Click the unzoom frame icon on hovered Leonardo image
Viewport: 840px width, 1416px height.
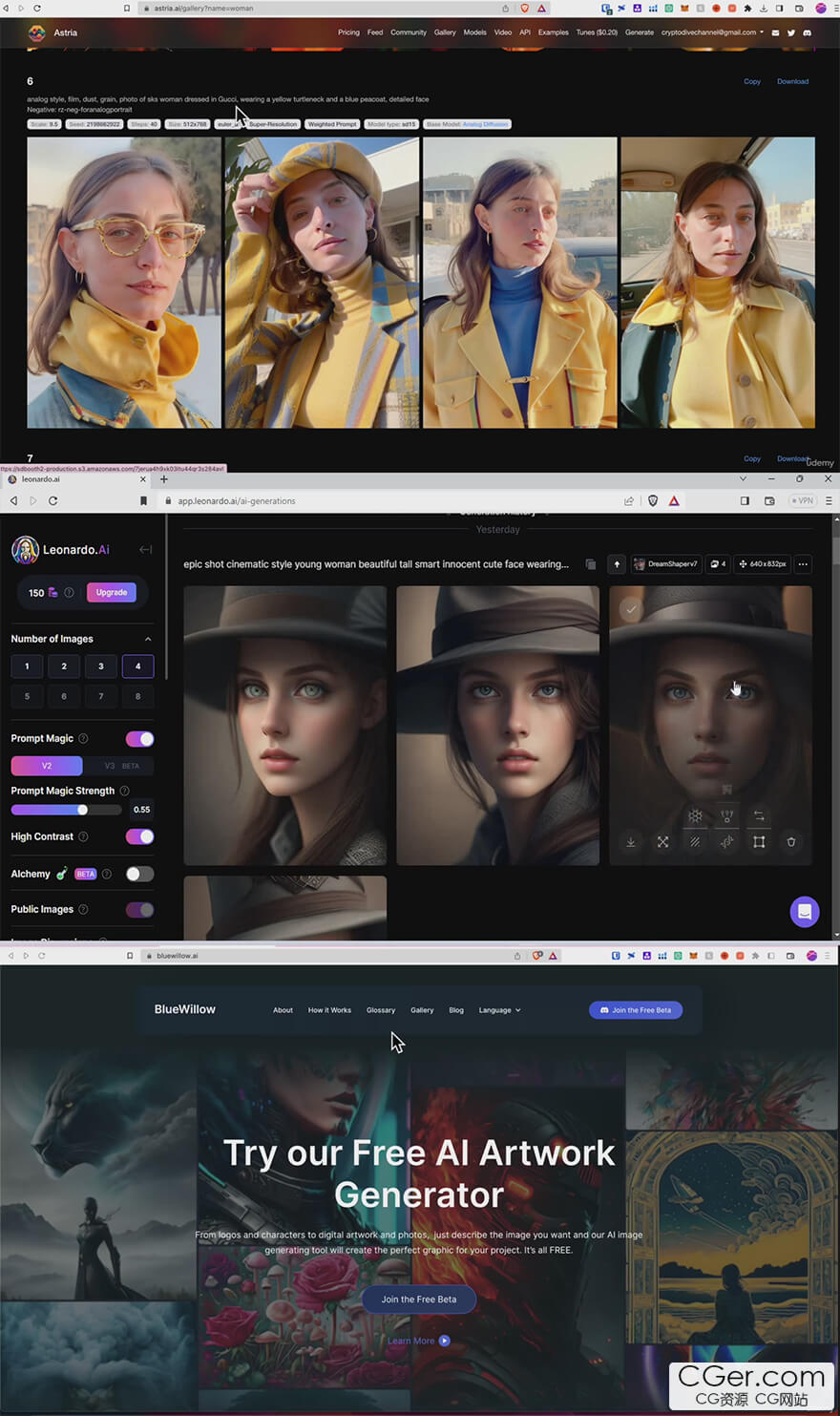coord(759,842)
